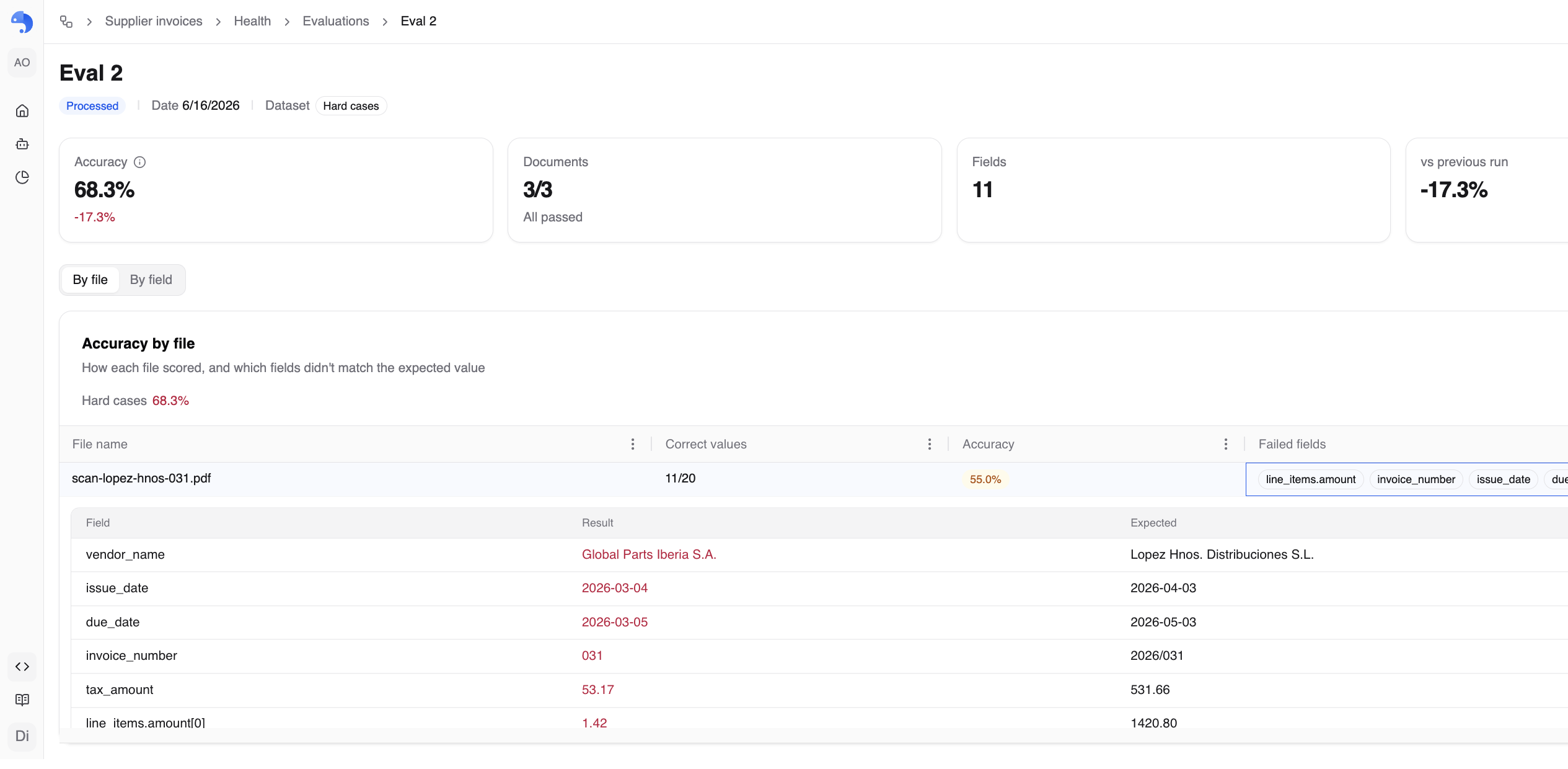Navigate to Evaluations breadcrumb
1568x769 pixels.
coord(335,21)
